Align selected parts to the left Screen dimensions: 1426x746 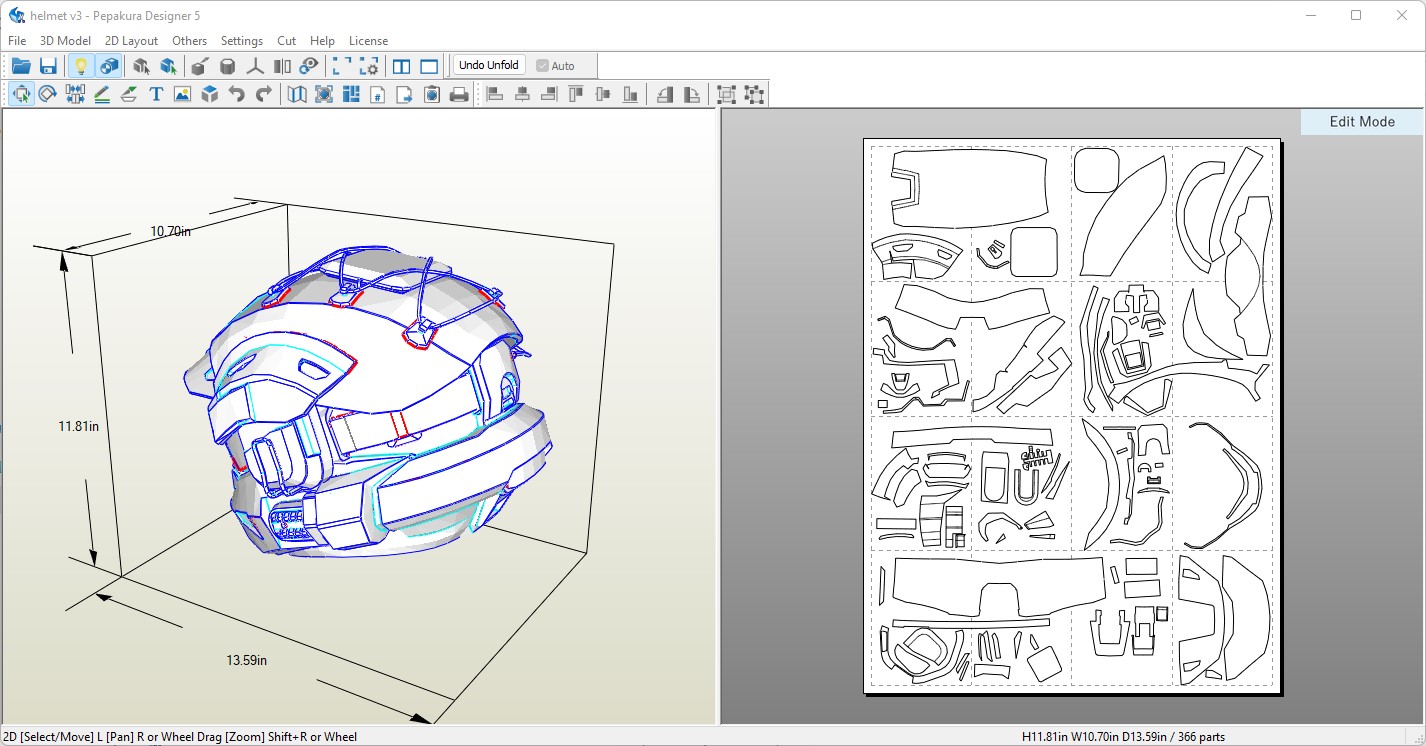tap(494, 94)
